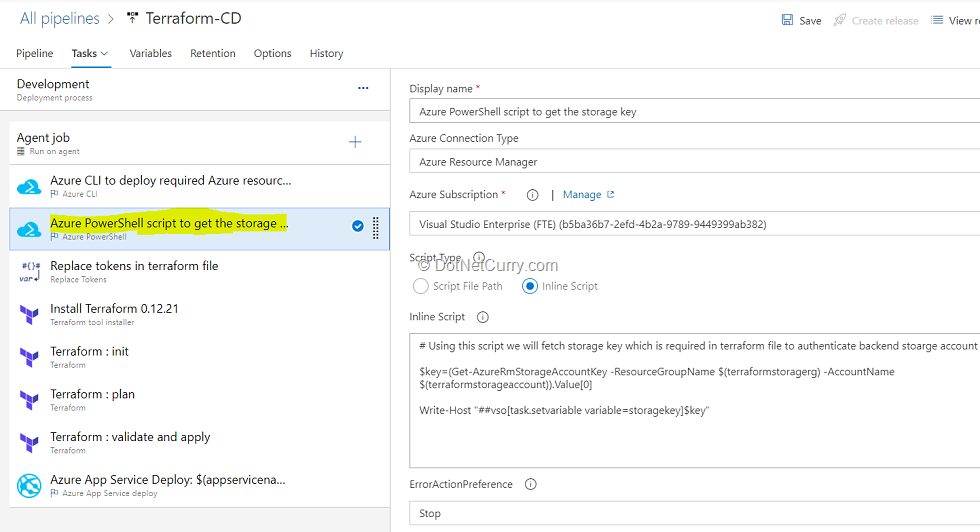
Task: Click inside the Inline Script text area
Action: click(x=694, y=401)
